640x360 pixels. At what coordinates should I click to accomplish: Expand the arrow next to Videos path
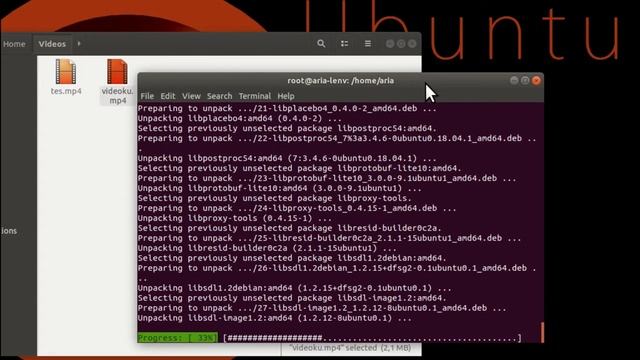pos(79,44)
